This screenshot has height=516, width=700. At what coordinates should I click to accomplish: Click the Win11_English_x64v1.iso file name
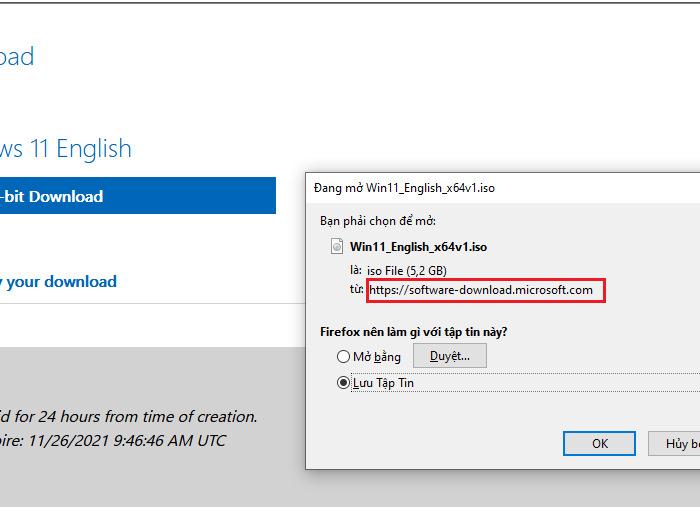pyautogui.click(x=418, y=246)
